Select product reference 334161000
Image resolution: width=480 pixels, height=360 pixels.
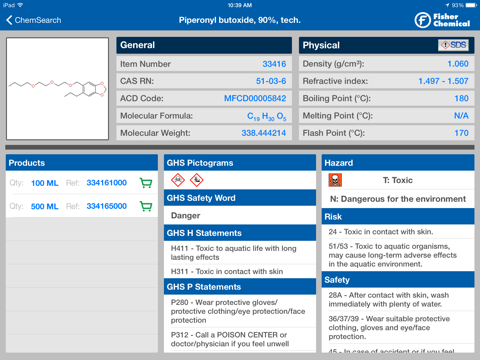click(x=107, y=183)
